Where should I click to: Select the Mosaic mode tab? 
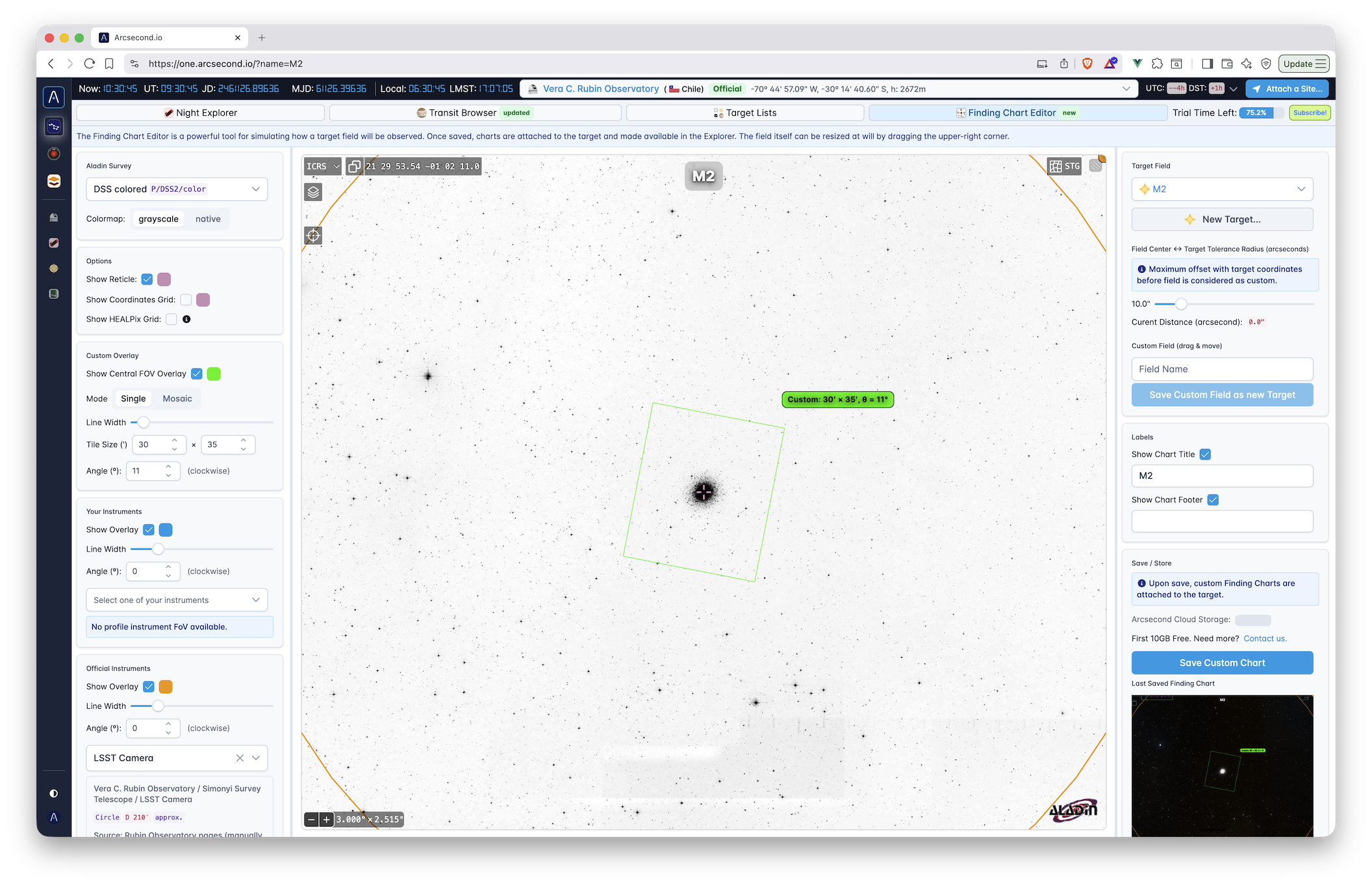click(177, 399)
